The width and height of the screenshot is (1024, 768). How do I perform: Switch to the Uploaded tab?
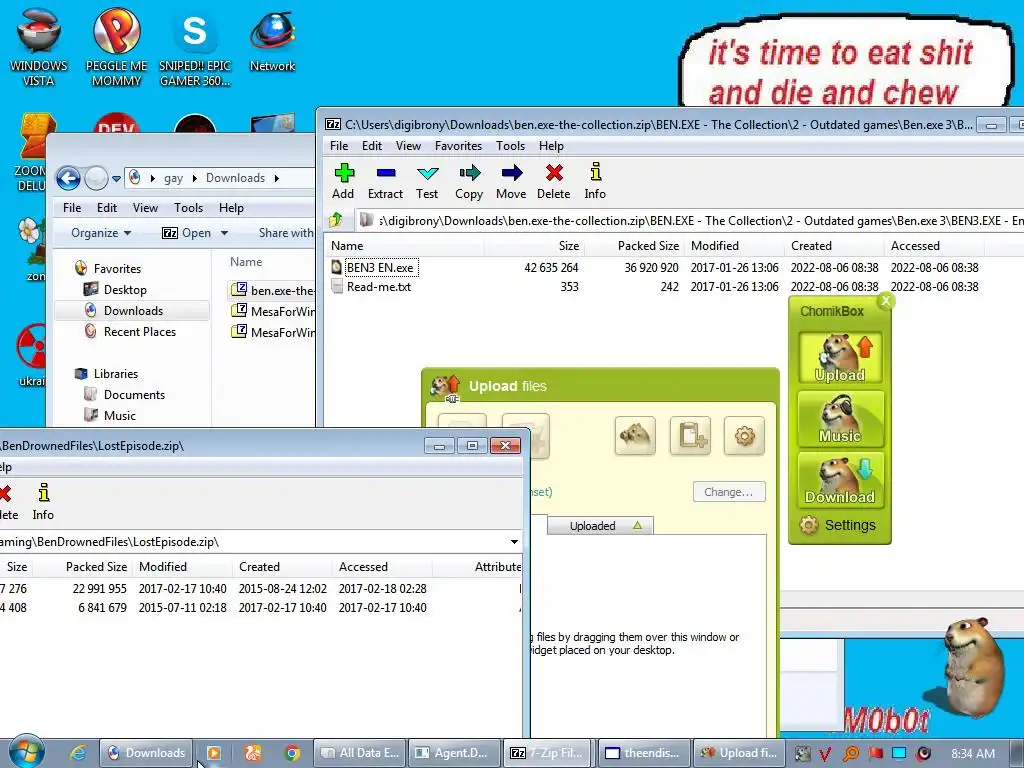tap(600, 526)
